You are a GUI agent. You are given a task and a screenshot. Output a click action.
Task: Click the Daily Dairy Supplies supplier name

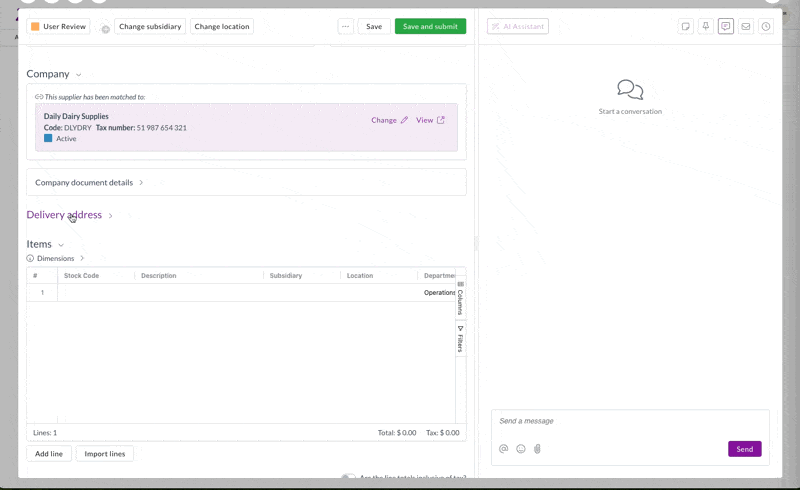click(76, 116)
